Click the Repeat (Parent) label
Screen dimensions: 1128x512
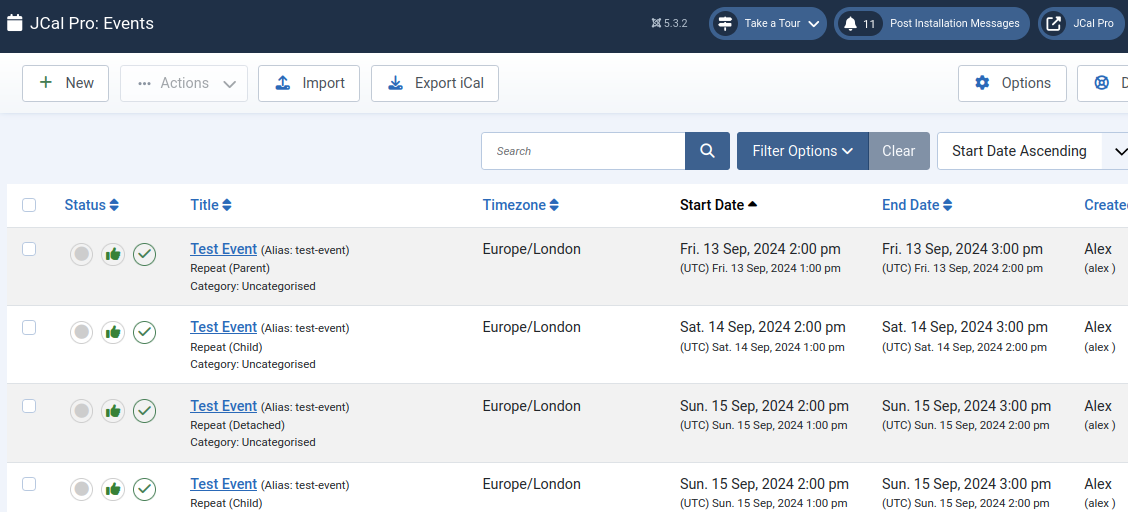pyautogui.click(x=230, y=268)
